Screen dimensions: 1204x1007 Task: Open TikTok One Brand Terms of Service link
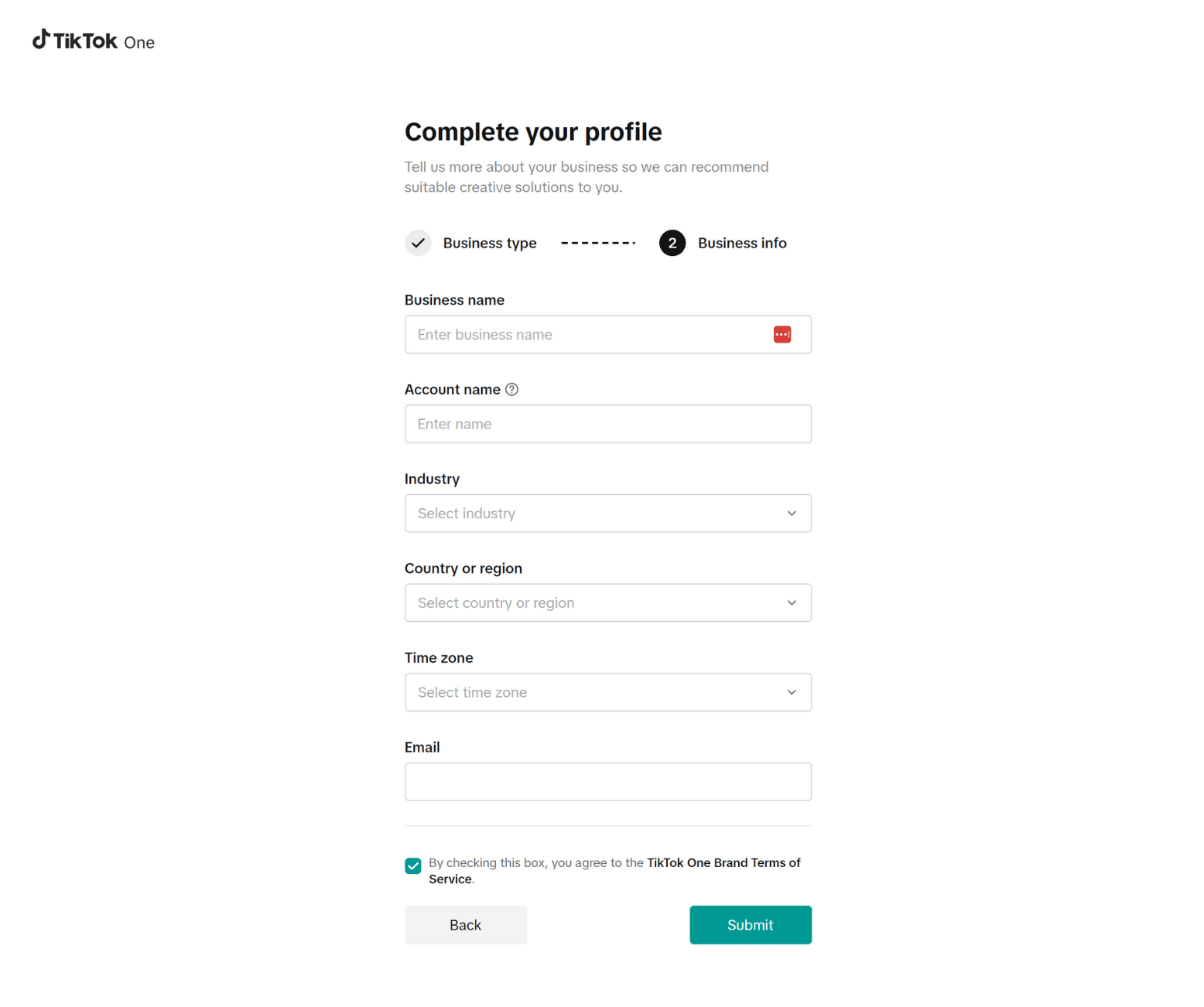coord(723,862)
